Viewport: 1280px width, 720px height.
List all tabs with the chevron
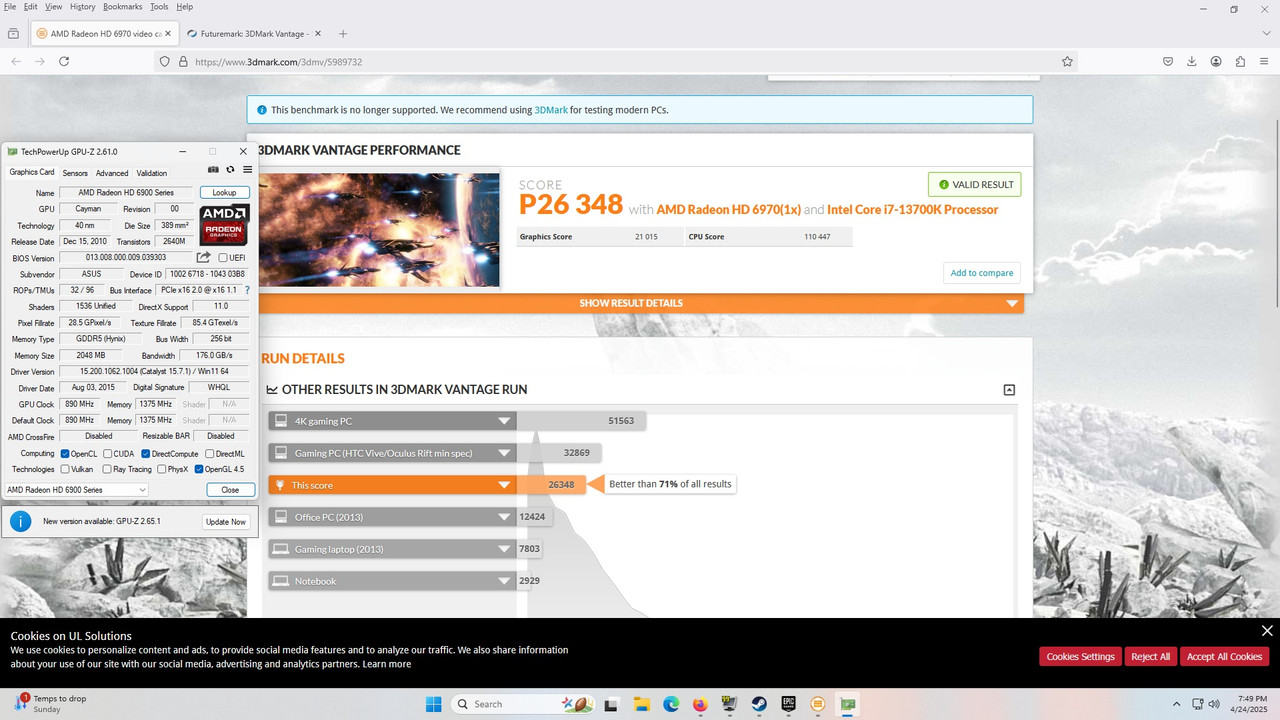(x=1267, y=33)
